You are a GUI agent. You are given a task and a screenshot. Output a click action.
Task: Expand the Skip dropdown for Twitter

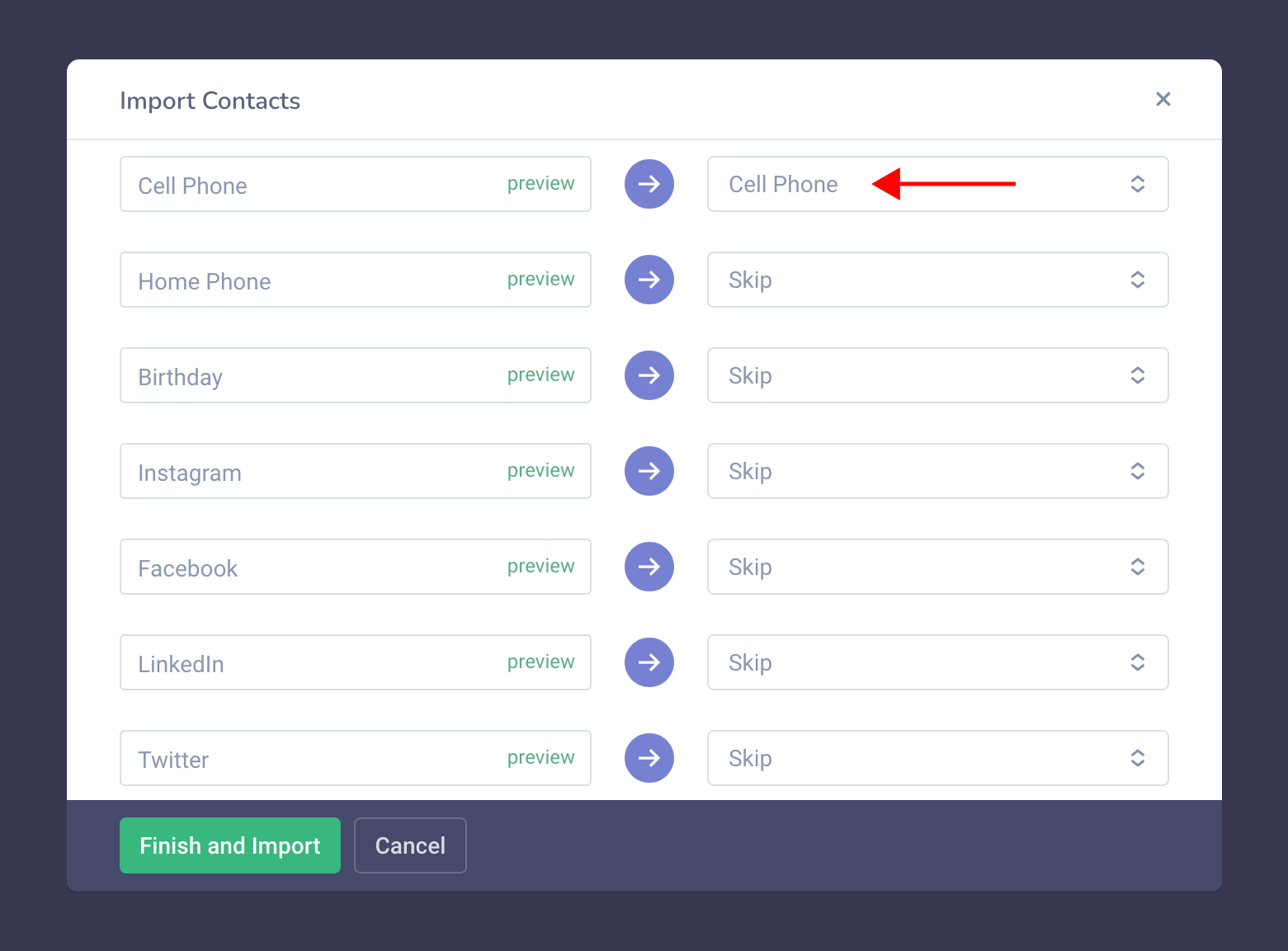click(x=938, y=758)
